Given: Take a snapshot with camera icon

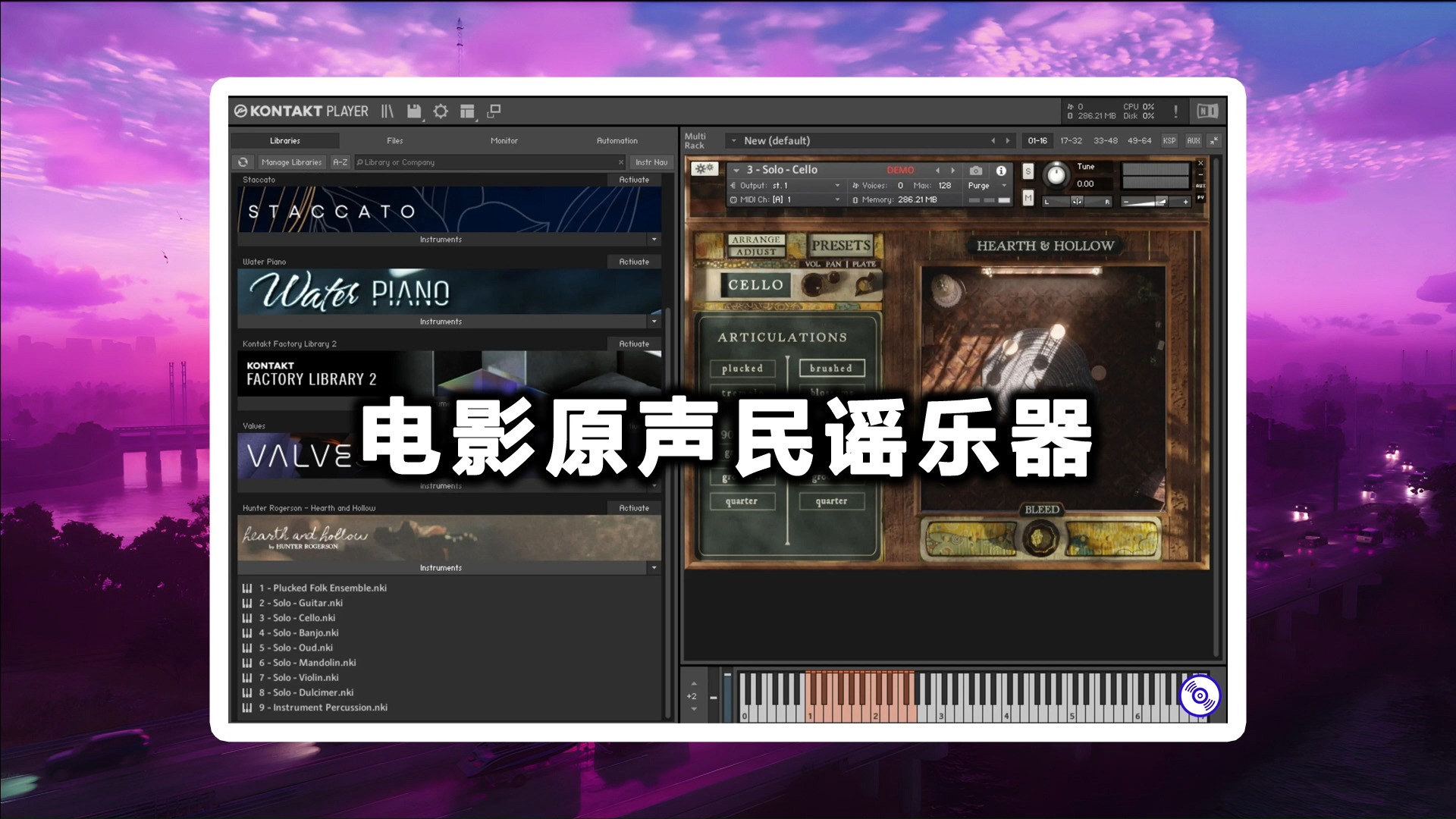Looking at the screenshot, I should click(x=976, y=171).
